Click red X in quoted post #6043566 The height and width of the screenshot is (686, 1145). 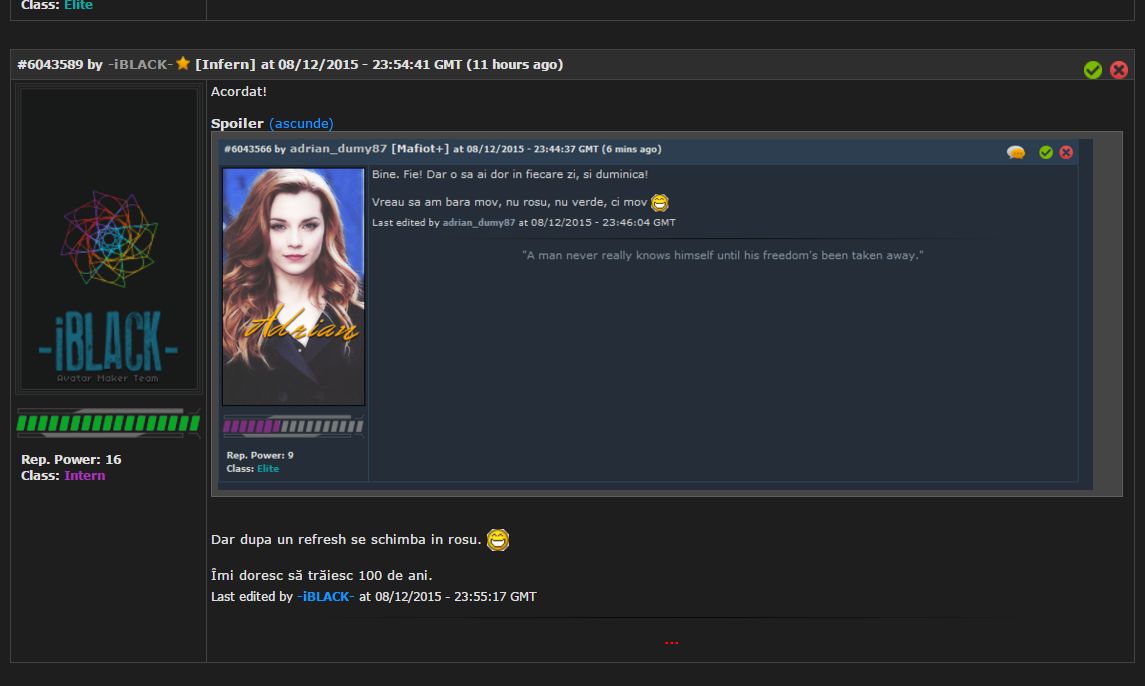point(1066,152)
